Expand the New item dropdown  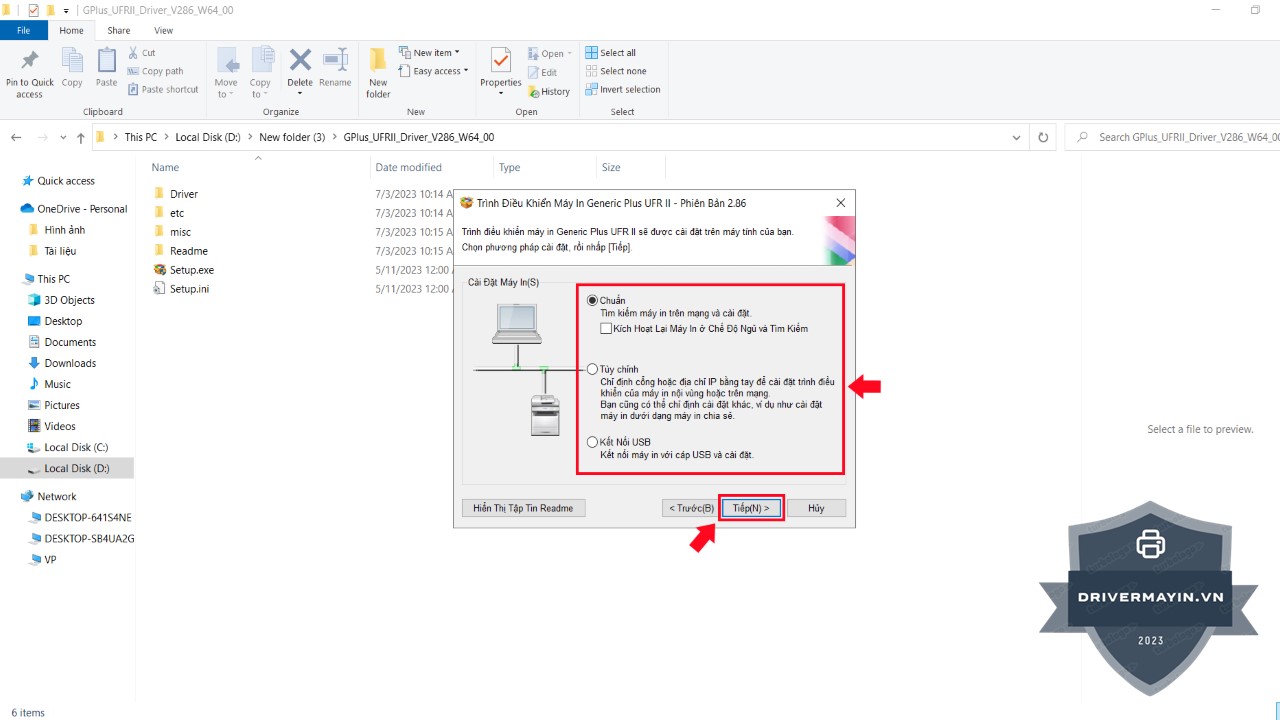[430, 53]
